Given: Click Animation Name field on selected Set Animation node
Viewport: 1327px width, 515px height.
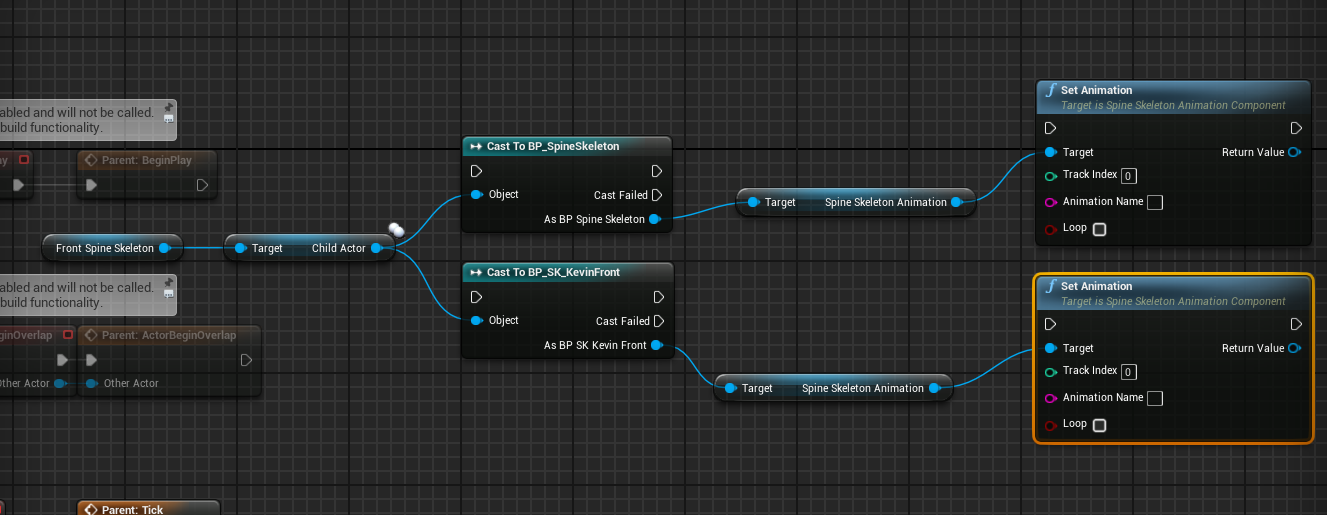Looking at the screenshot, I should (x=1155, y=399).
